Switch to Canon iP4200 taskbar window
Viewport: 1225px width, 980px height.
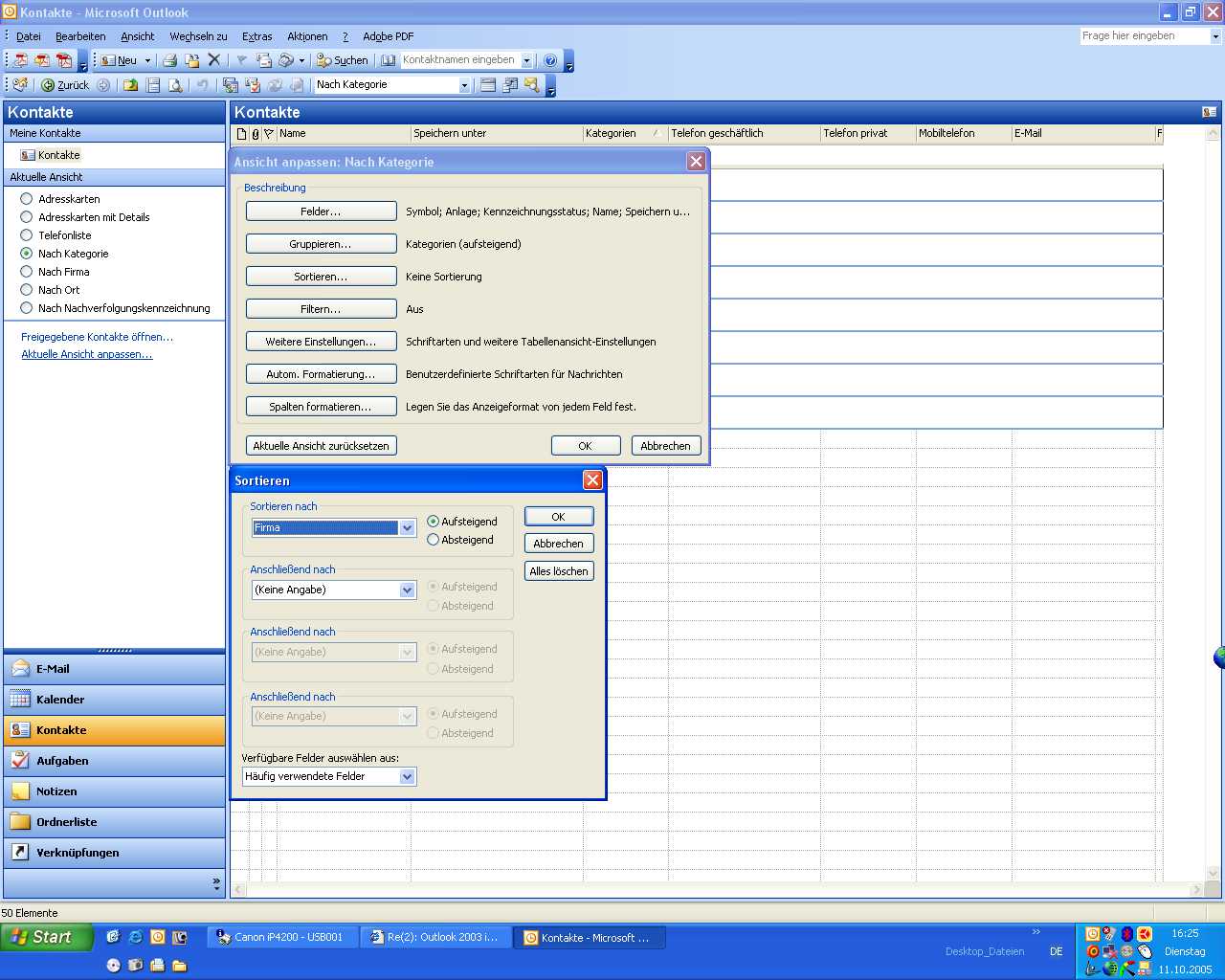282,938
